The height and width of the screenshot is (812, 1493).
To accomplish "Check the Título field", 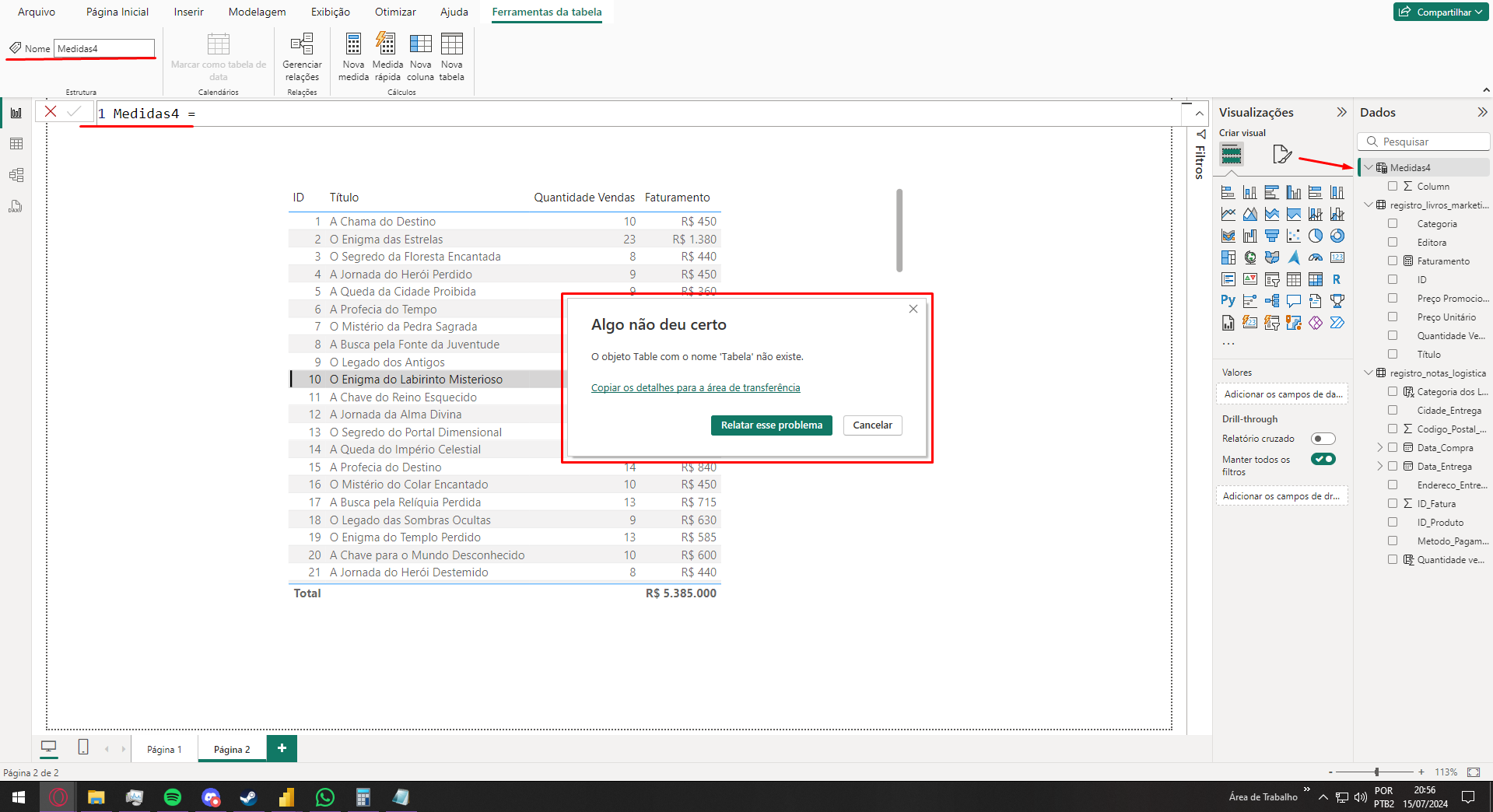I will pos(1393,355).
